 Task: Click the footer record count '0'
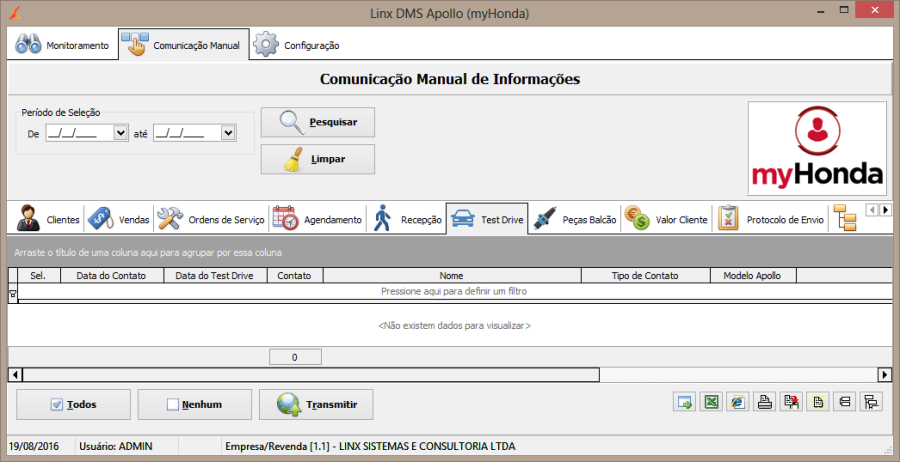[x=295, y=357]
